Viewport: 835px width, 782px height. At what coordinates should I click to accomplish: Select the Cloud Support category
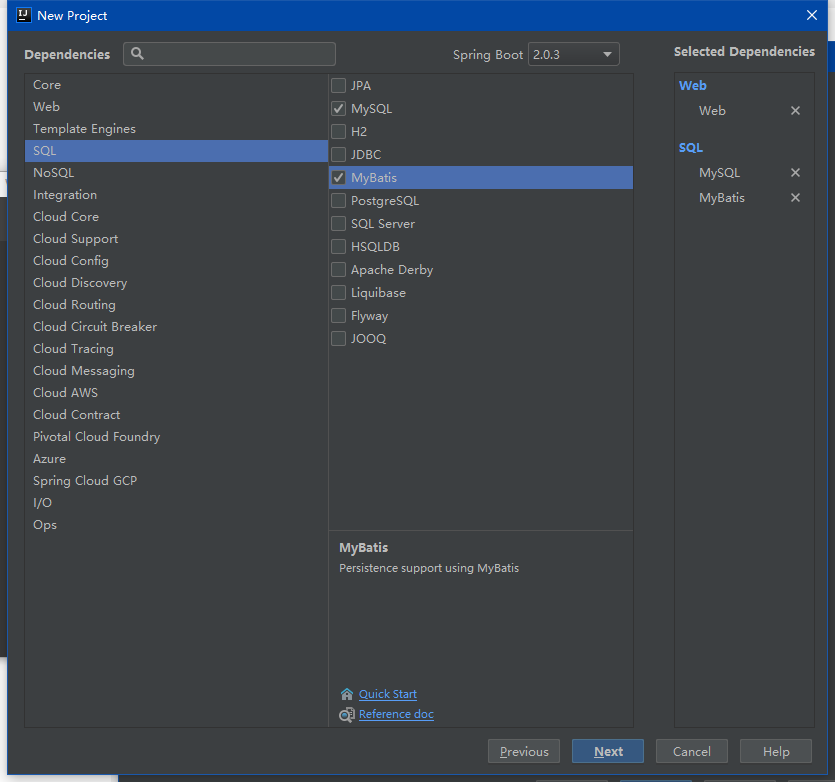(176, 239)
